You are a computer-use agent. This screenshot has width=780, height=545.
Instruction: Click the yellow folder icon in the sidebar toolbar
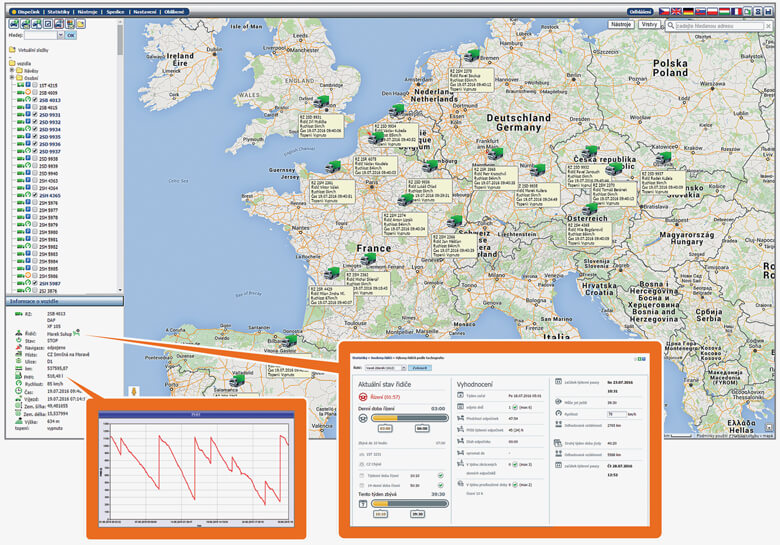(81, 23)
